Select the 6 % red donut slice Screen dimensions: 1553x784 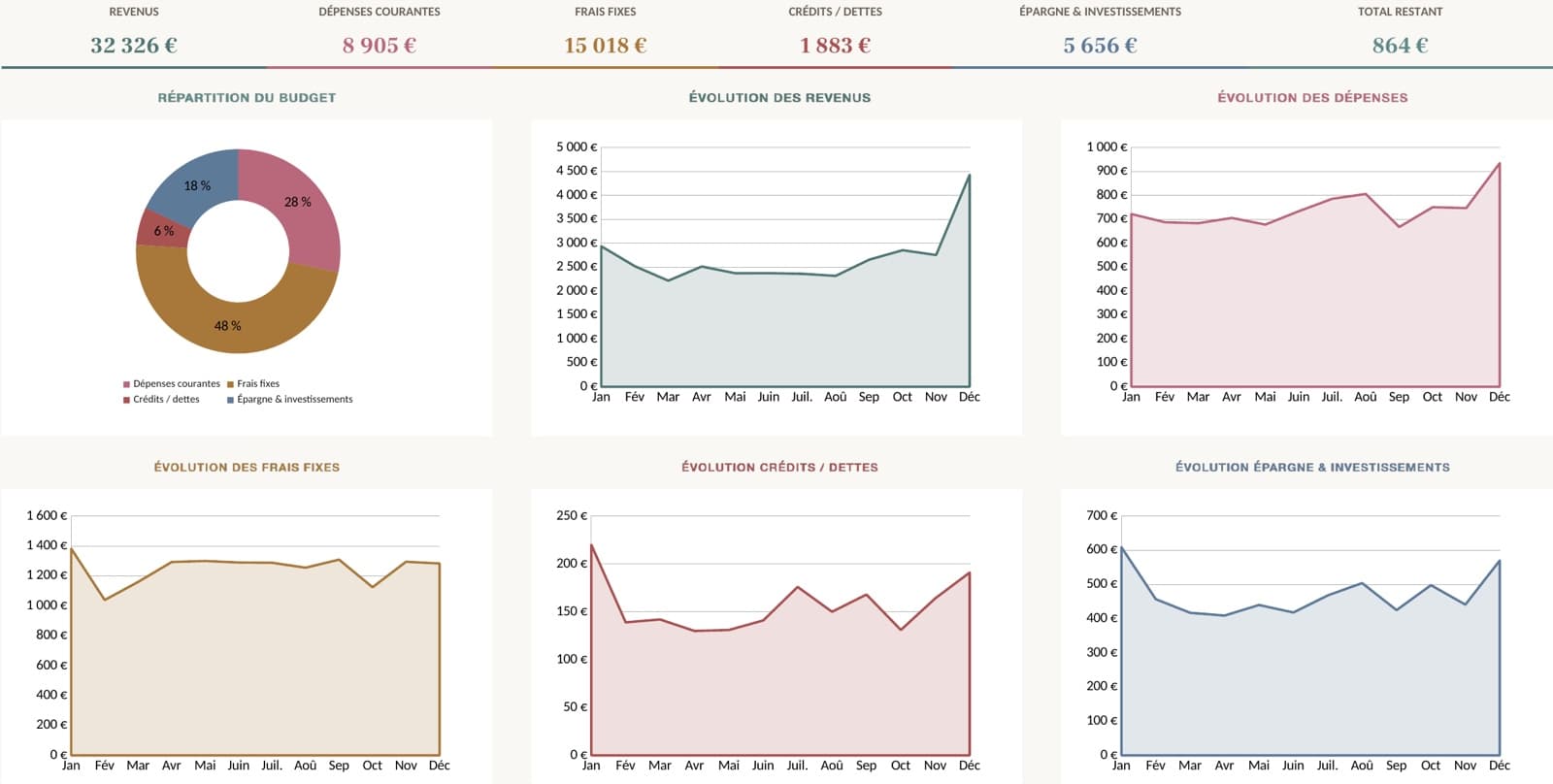tap(161, 230)
